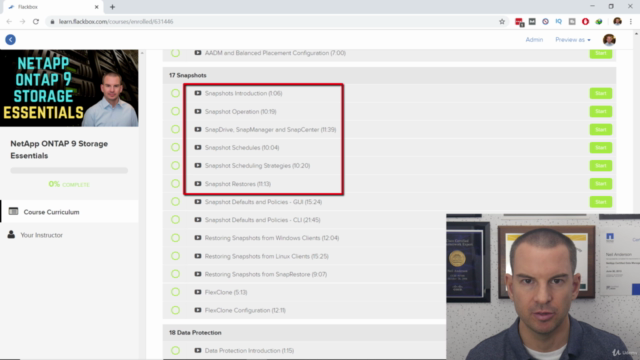The width and height of the screenshot is (640, 360).
Task: Bookmark page with the star icon
Action: point(502,22)
